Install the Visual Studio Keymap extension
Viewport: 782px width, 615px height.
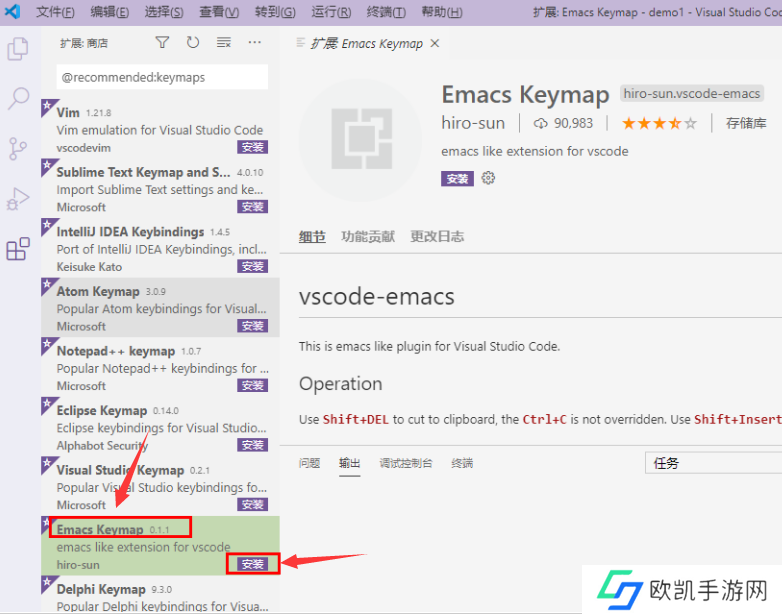252,504
